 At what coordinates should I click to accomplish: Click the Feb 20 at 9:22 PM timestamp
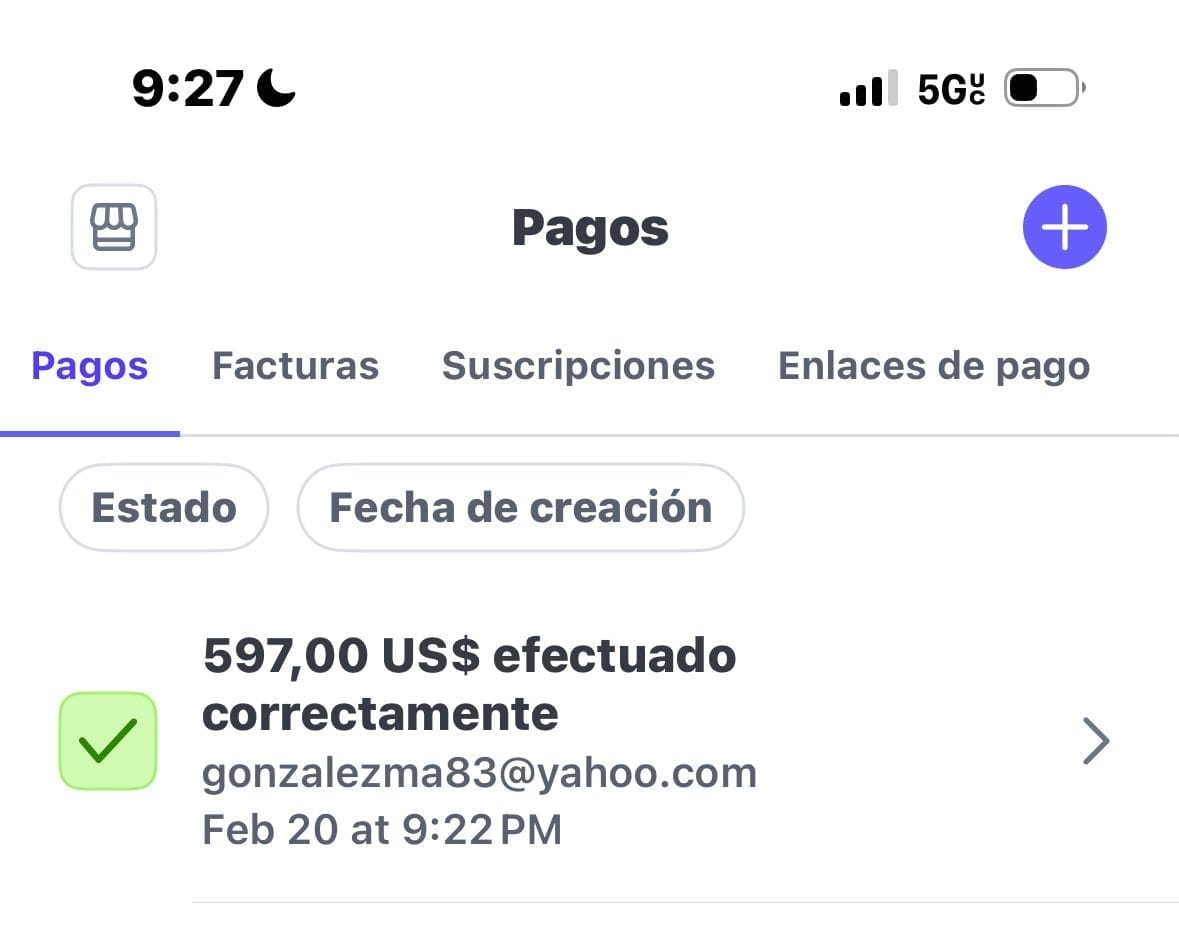(382, 830)
